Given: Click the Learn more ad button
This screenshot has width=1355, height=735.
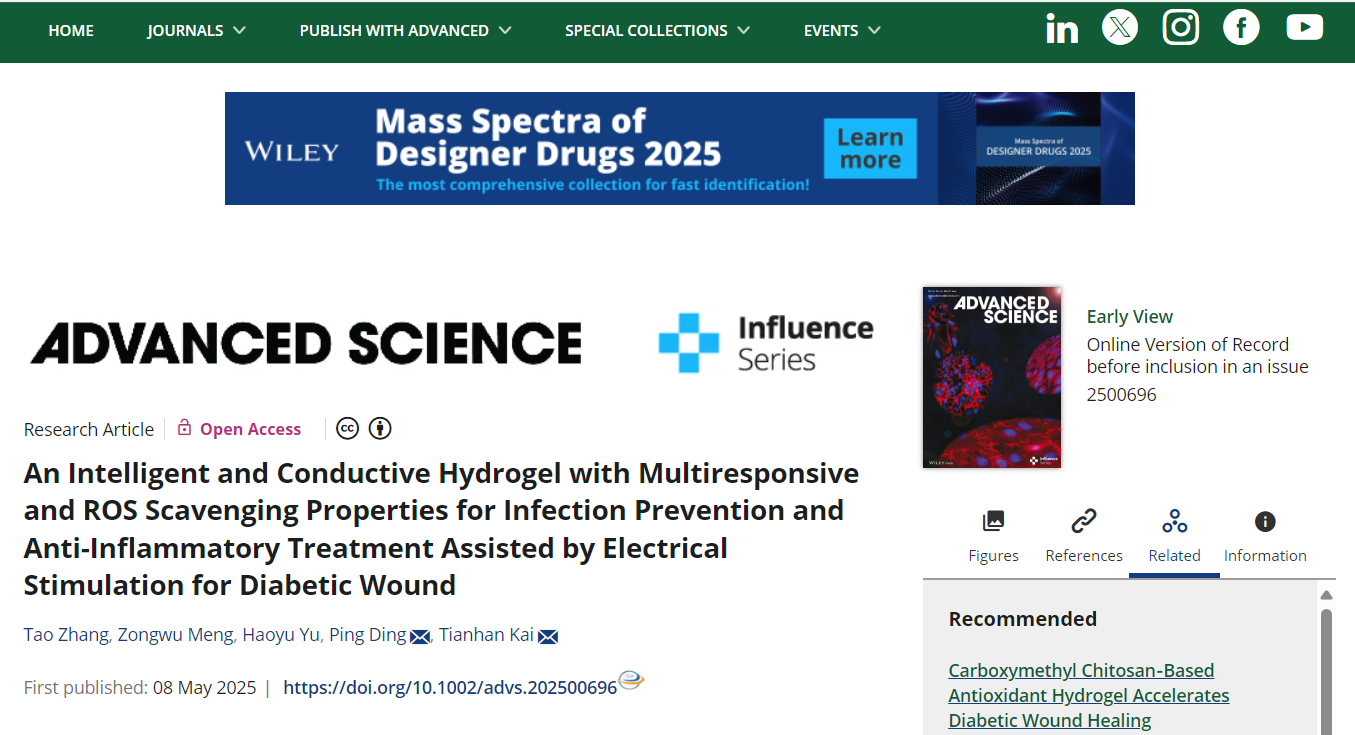Looking at the screenshot, I should [869, 149].
